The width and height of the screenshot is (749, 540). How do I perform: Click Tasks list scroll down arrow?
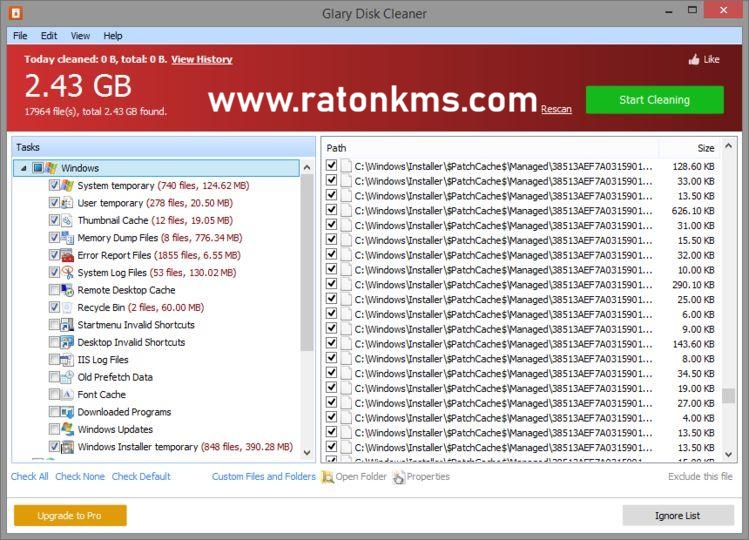[x=307, y=453]
